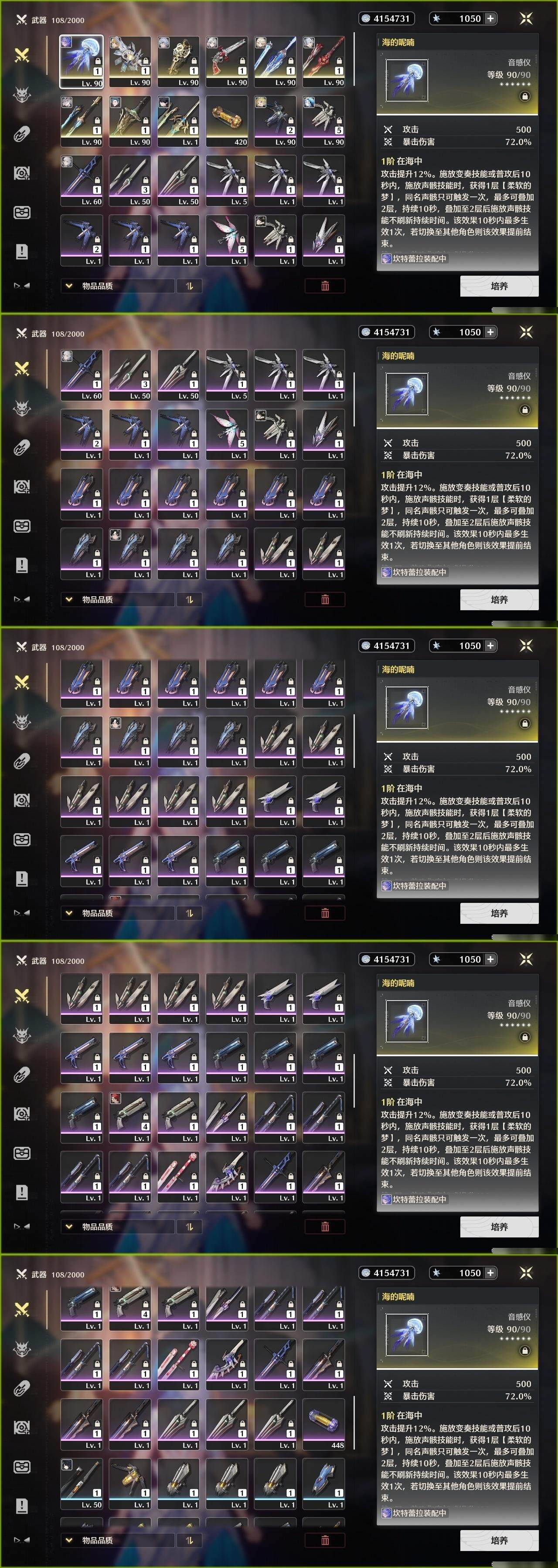Toggle the sidebar collapse arrows icon

click(22, 285)
